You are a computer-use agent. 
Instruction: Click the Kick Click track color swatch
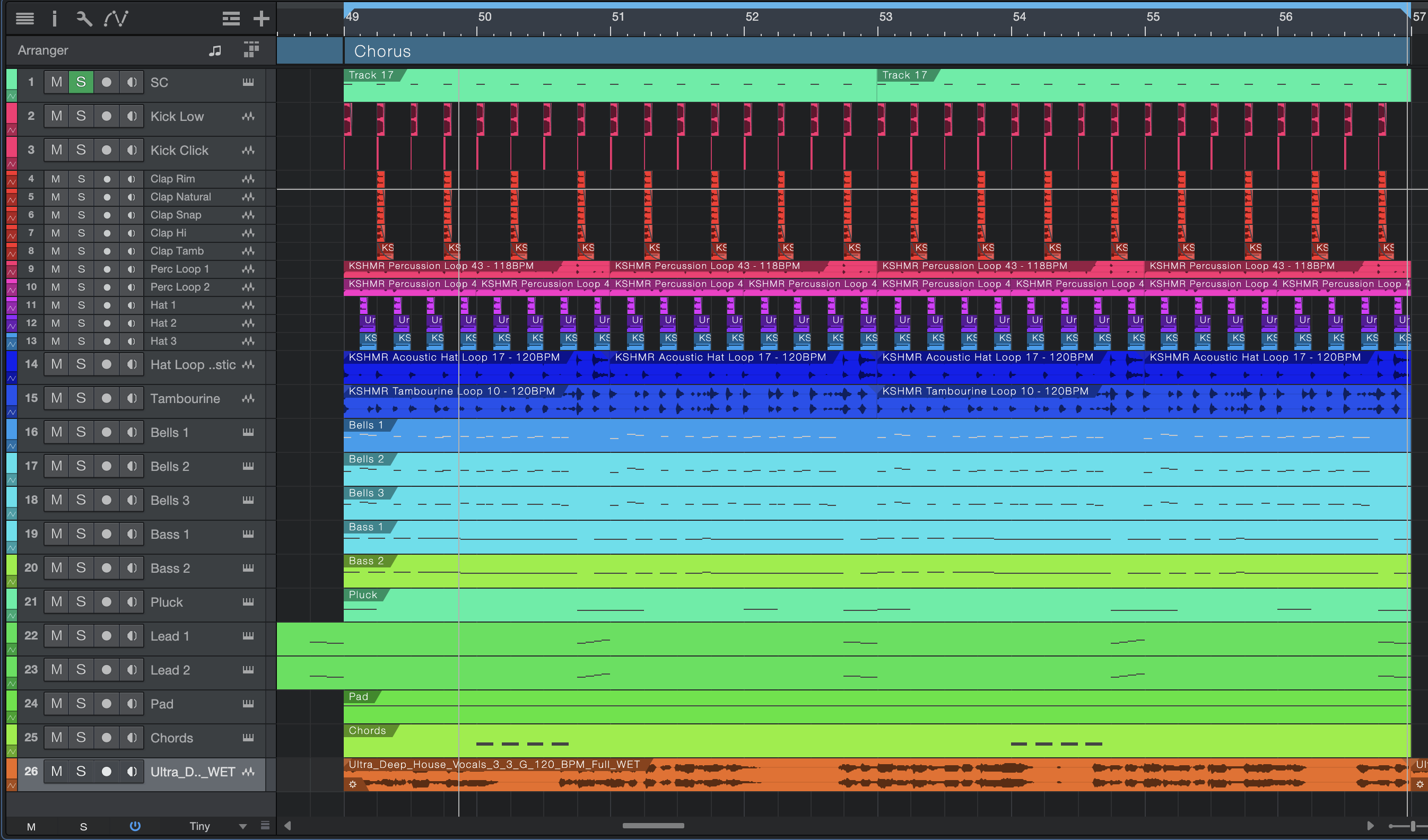tap(11, 146)
